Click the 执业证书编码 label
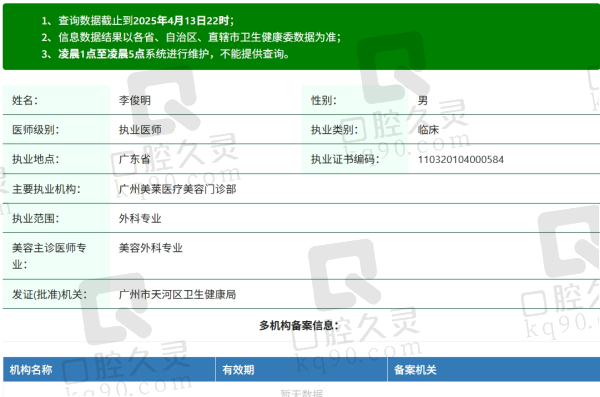Screen dimensions: 600x397 click(x=345, y=159)
